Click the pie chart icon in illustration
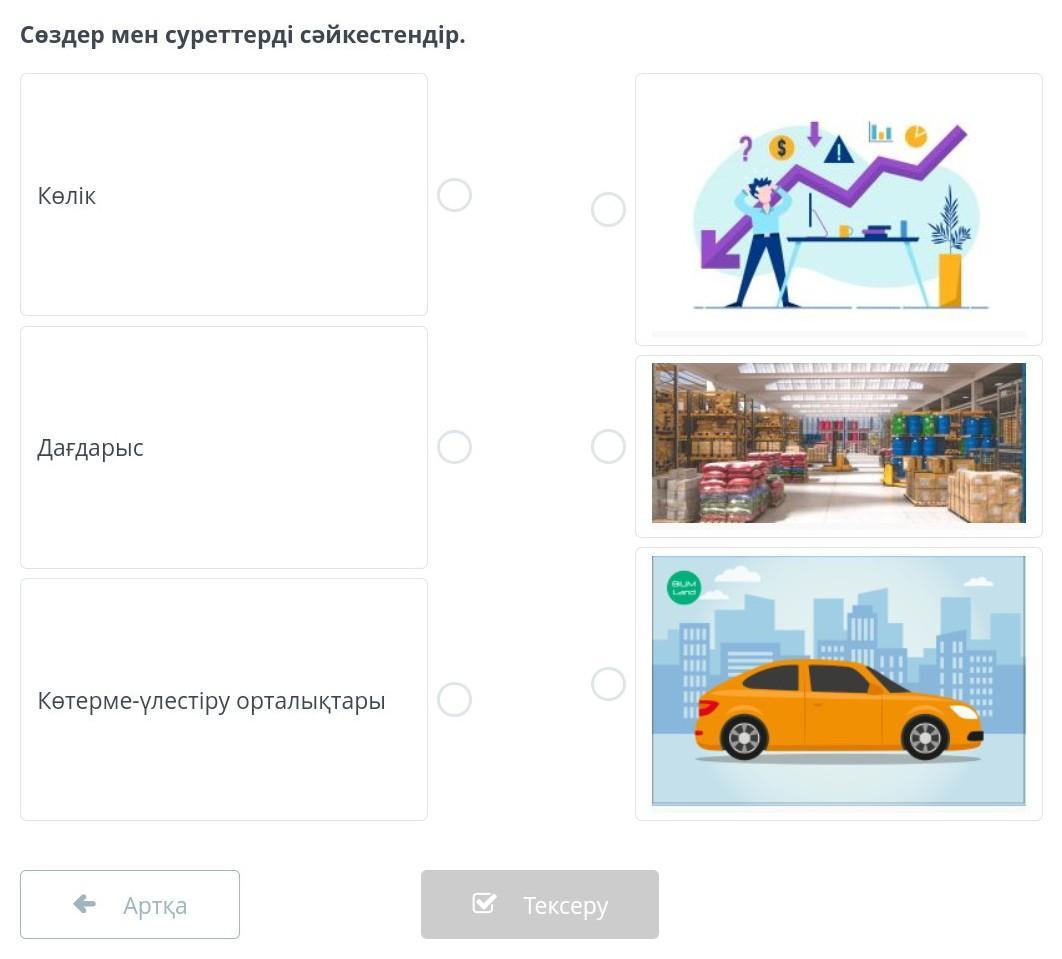Image resolution: width=1062 pixels, height=959 pixels. [916, 135]
